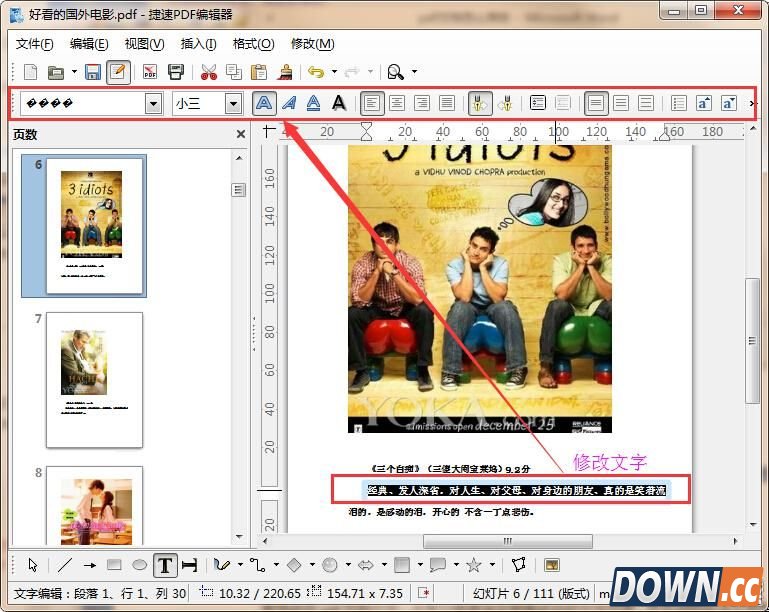This screenshot has width=769, height=612.
Task: Click the Cut scissors icon
Action: point(208,72)
